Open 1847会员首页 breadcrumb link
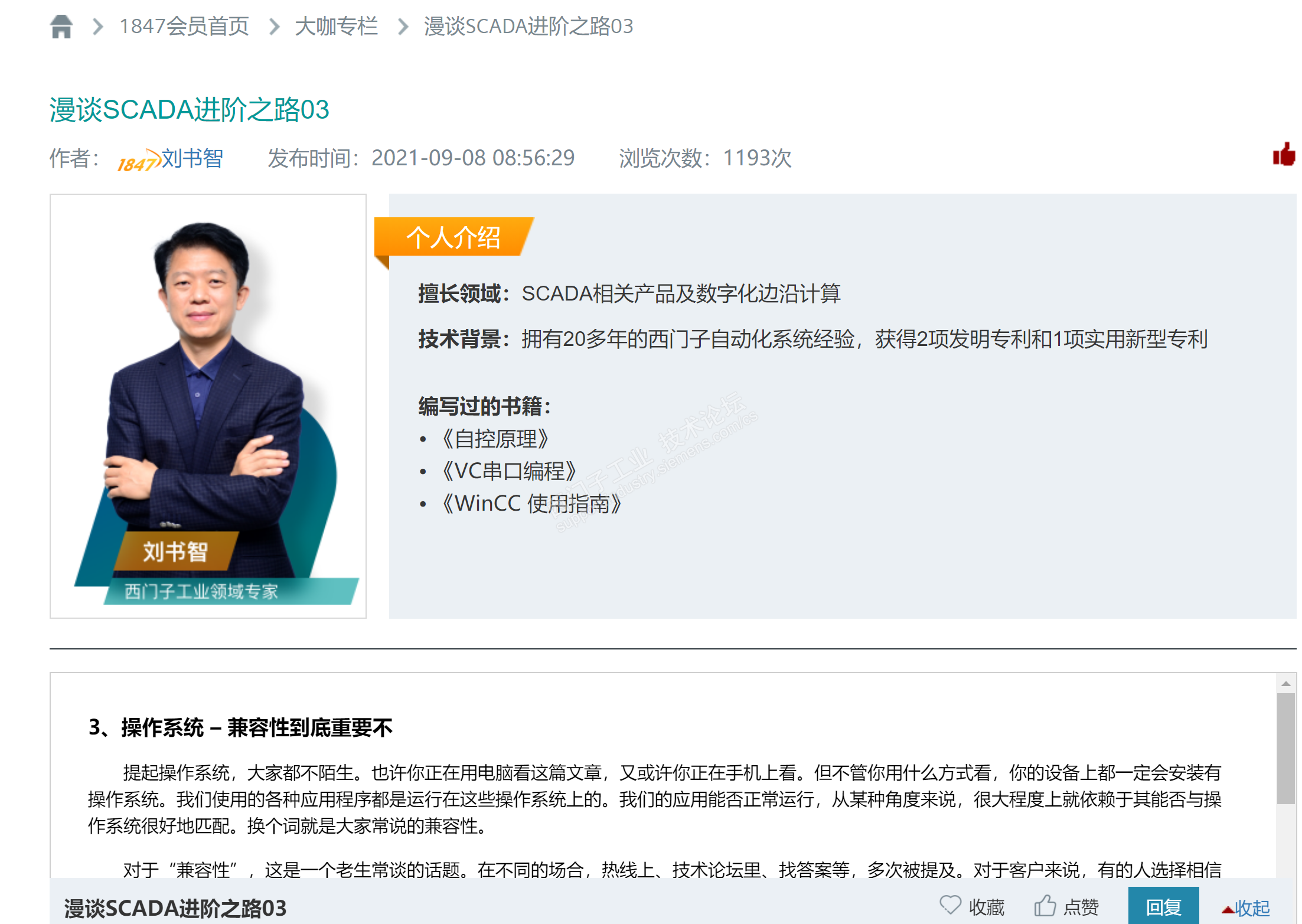The height and width of the screenshot is (924, 1302). (184, 27)
